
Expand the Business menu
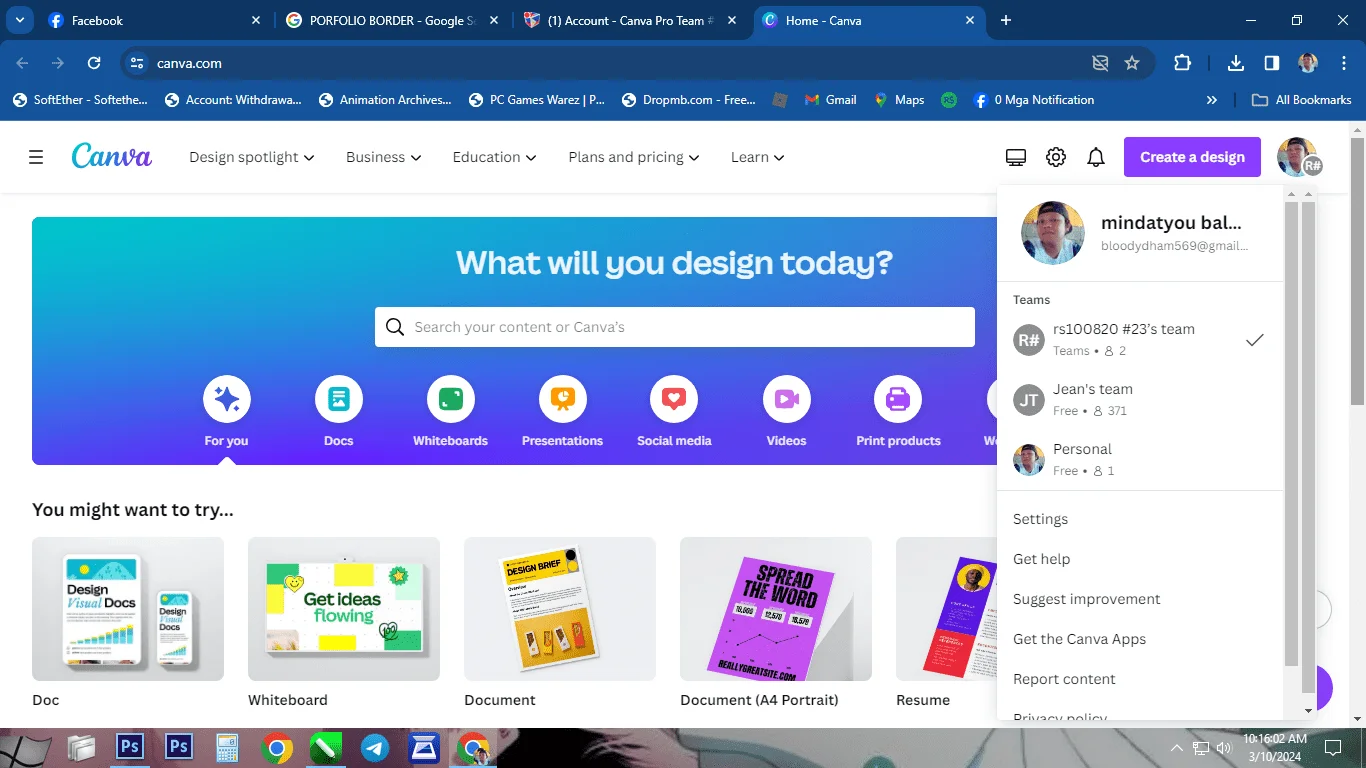[x=384, y=157]
